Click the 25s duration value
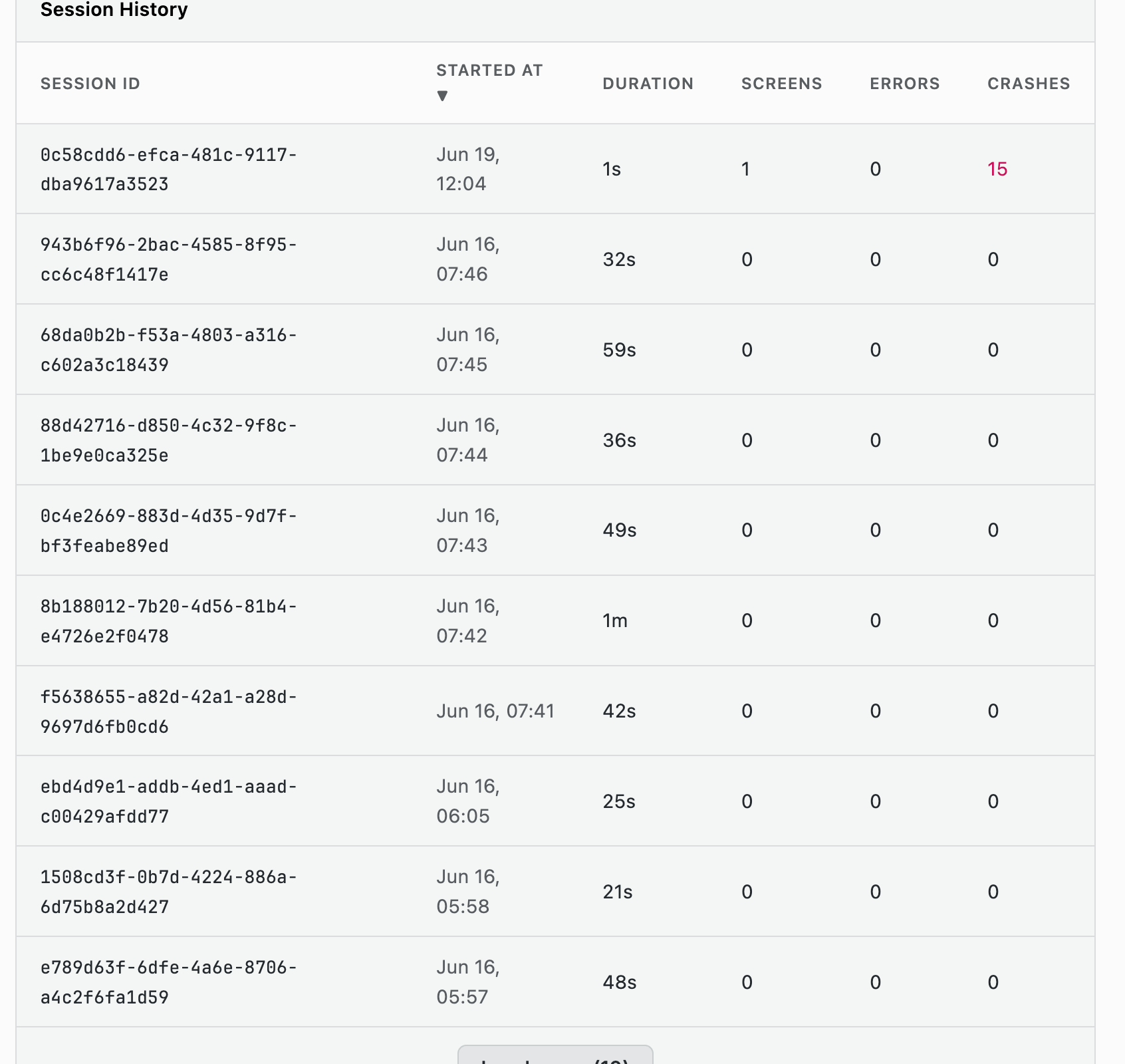Image resolution: width=1125 pixels, height=1064 pixels. tap(619, 801)
